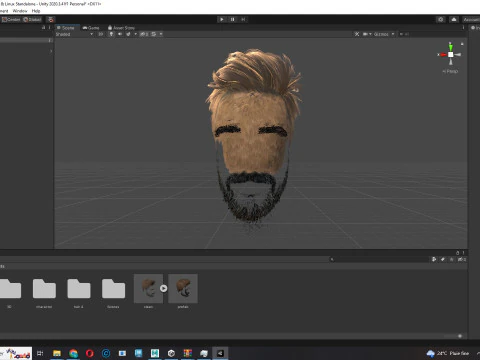Advance one frame with the Step button

[x=243, y=19]
